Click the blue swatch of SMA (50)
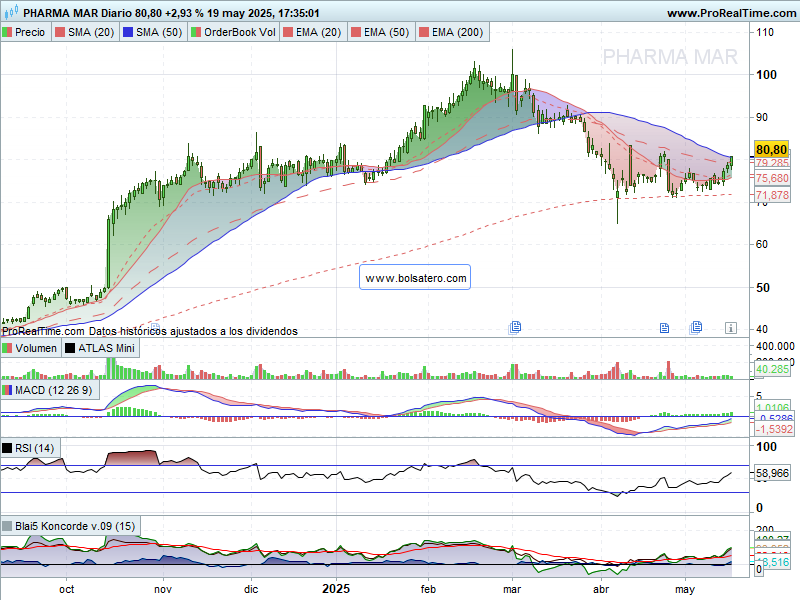Viewport: 800px width, 600px height. point(128,32)
